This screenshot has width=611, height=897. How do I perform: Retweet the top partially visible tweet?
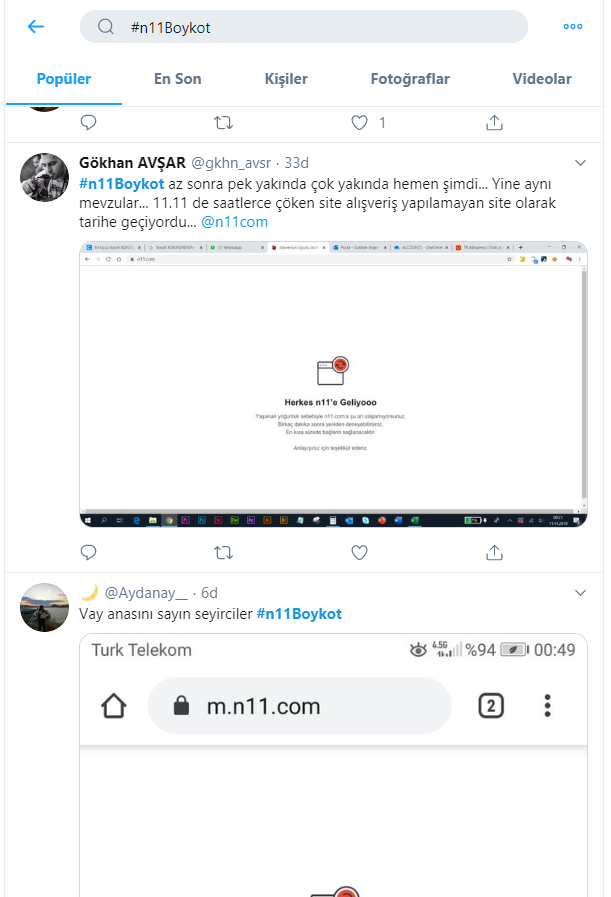click(223, 122)
